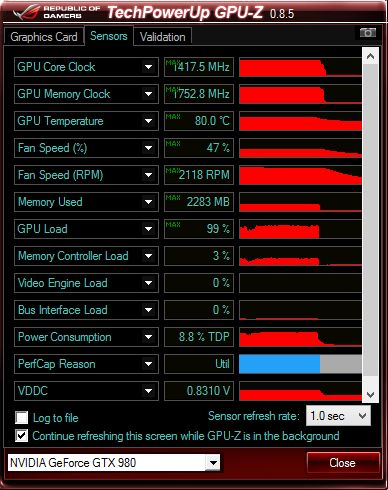Click the Fan Speed value 47 %
388x490 pixels.
[x=199, y=148]
